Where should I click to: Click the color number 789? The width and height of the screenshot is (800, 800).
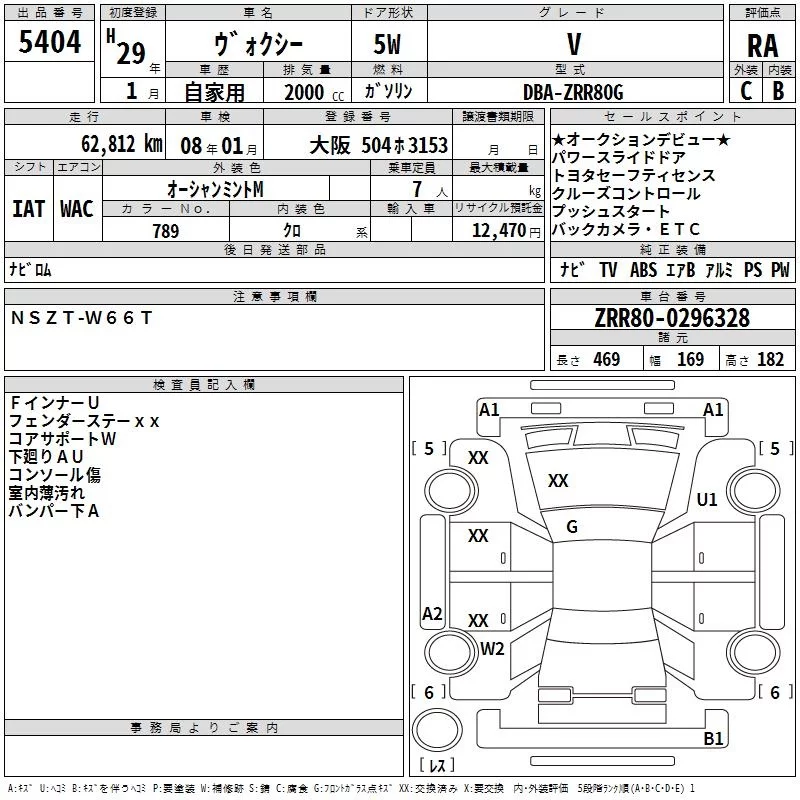click(x=166, y=231)
